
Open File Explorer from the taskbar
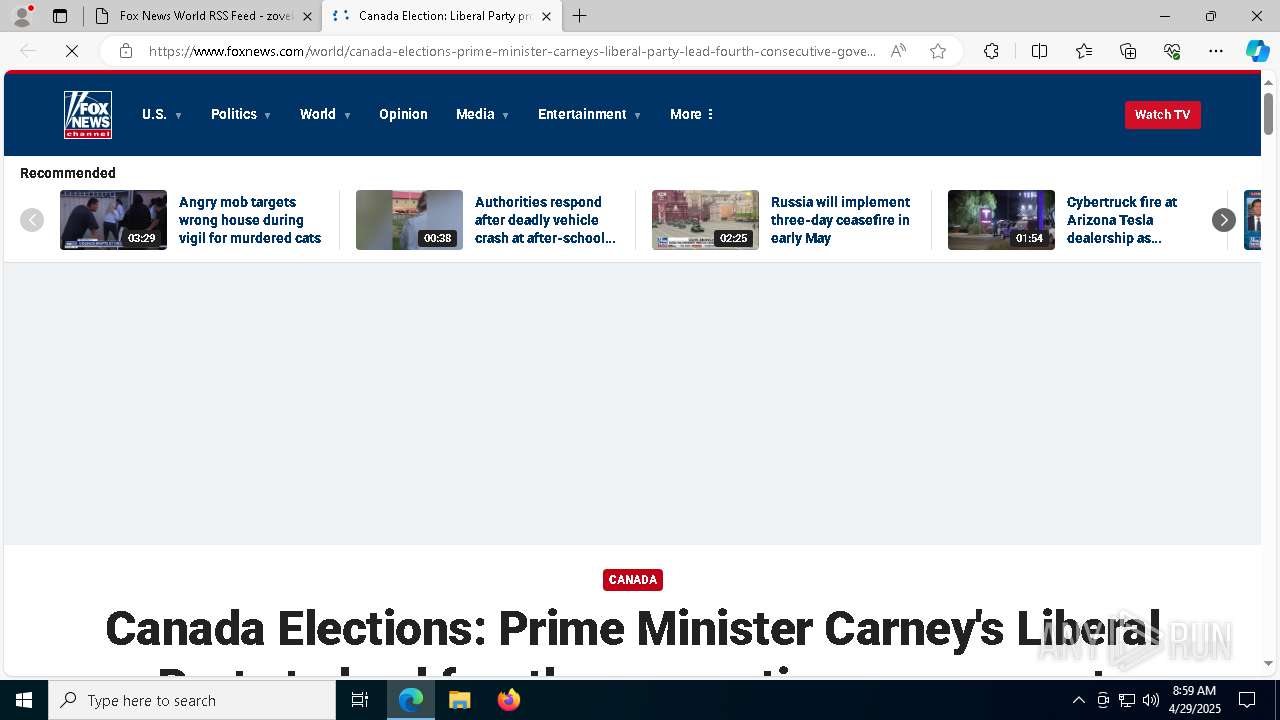click(459, 700)
